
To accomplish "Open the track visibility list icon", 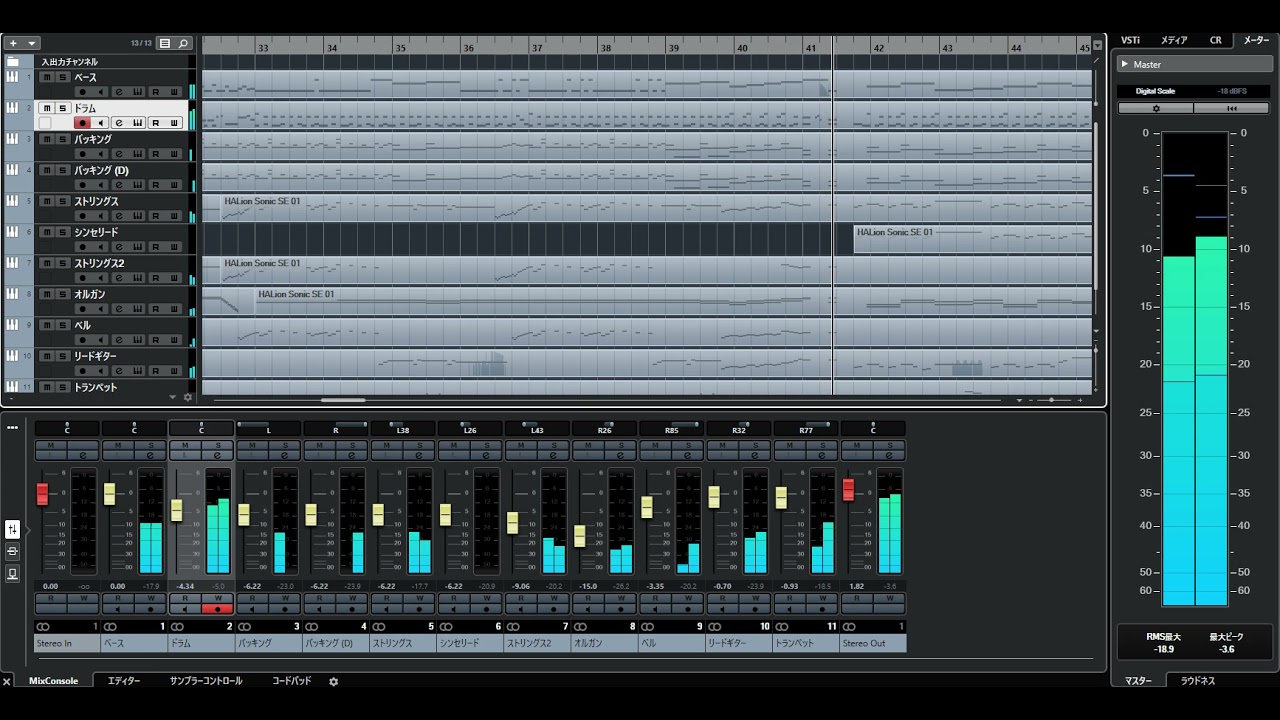I will [165, 43].
